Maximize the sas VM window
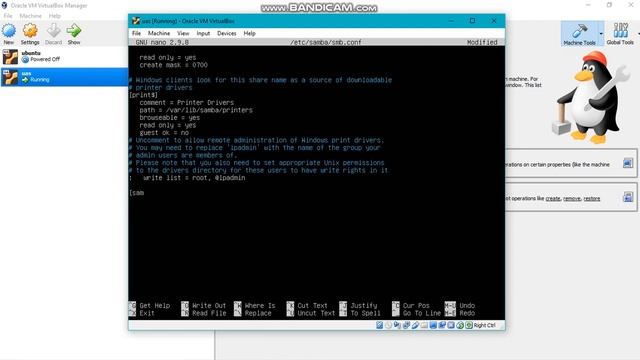Image resolution: width=640 pixels, height=360 pixels. coord(472,20)
